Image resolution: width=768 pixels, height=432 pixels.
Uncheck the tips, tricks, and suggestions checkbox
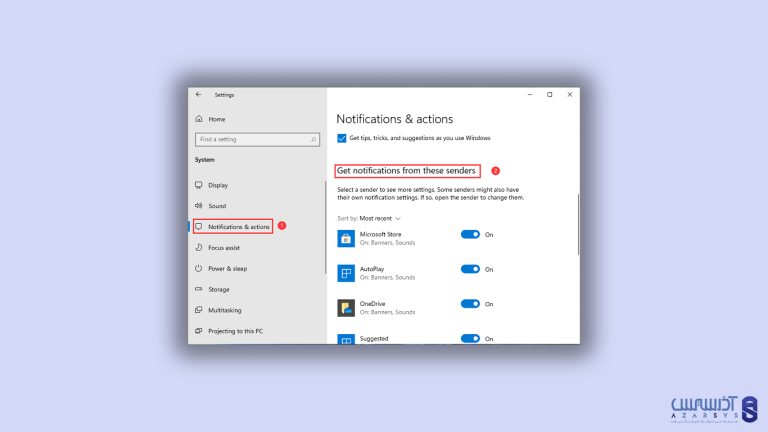tap(341, 138)
